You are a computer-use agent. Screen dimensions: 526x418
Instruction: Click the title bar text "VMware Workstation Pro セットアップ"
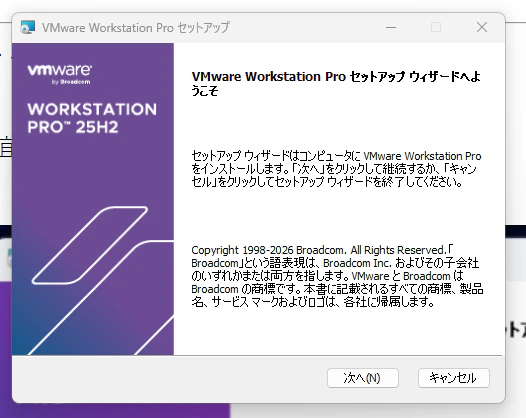pyautogui.click(x=136, y=28)
